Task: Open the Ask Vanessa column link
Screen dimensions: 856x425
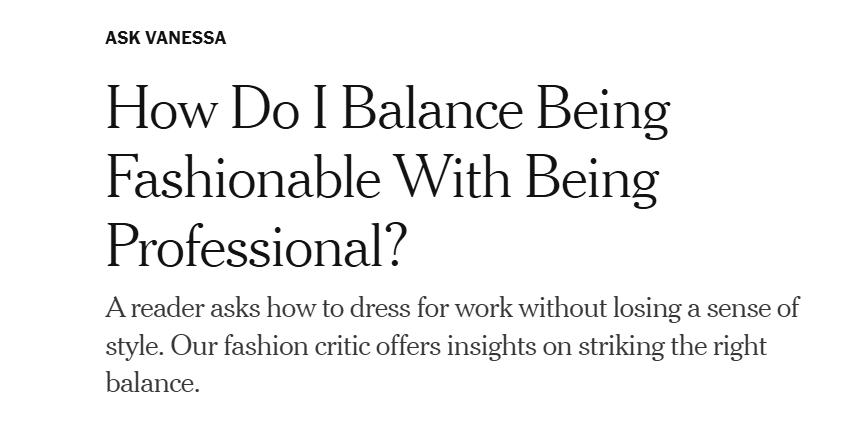Action: point(166,38)
